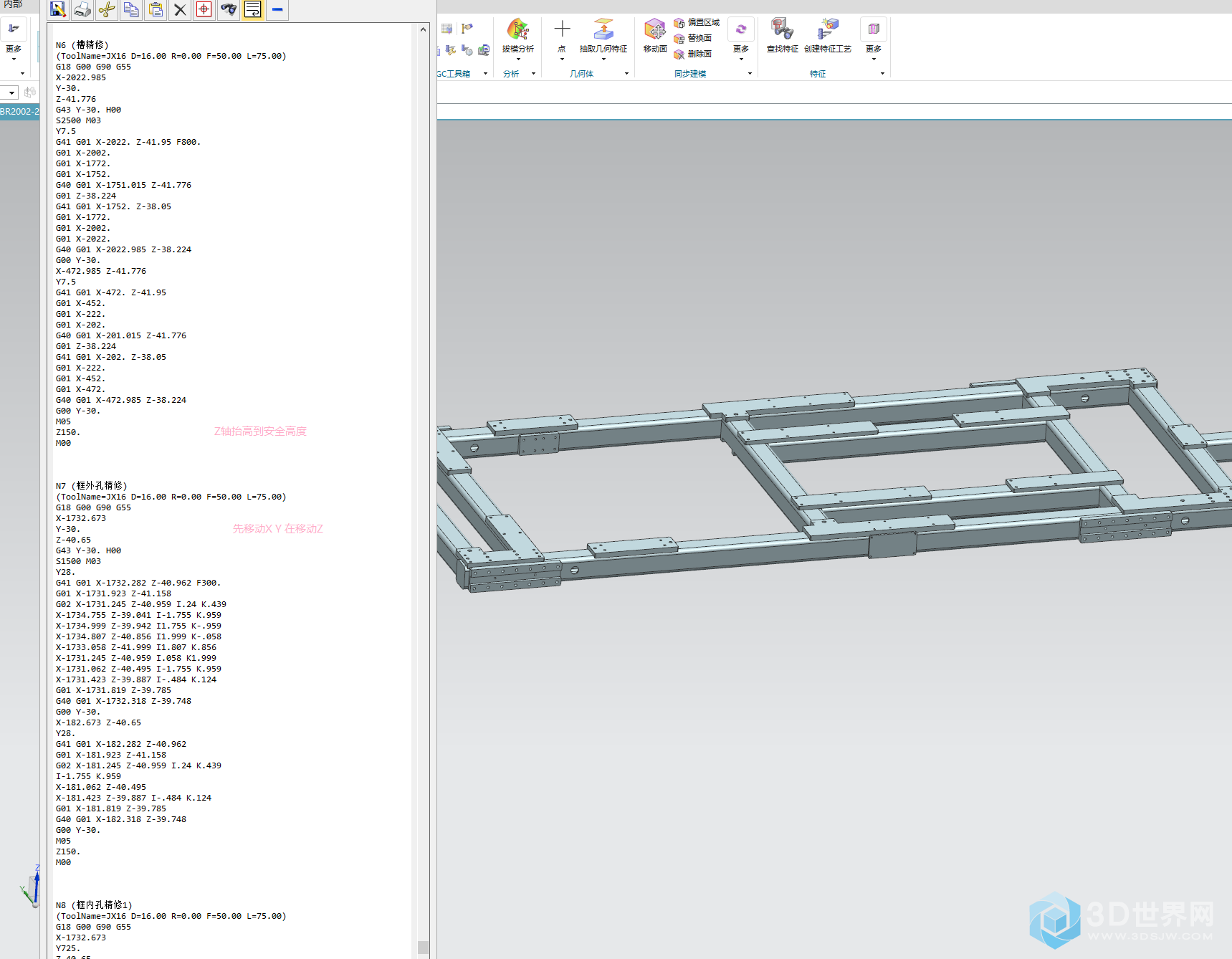Click the blue minus icon
Viewport: 1232px width, 959px height.
(277, 9)
